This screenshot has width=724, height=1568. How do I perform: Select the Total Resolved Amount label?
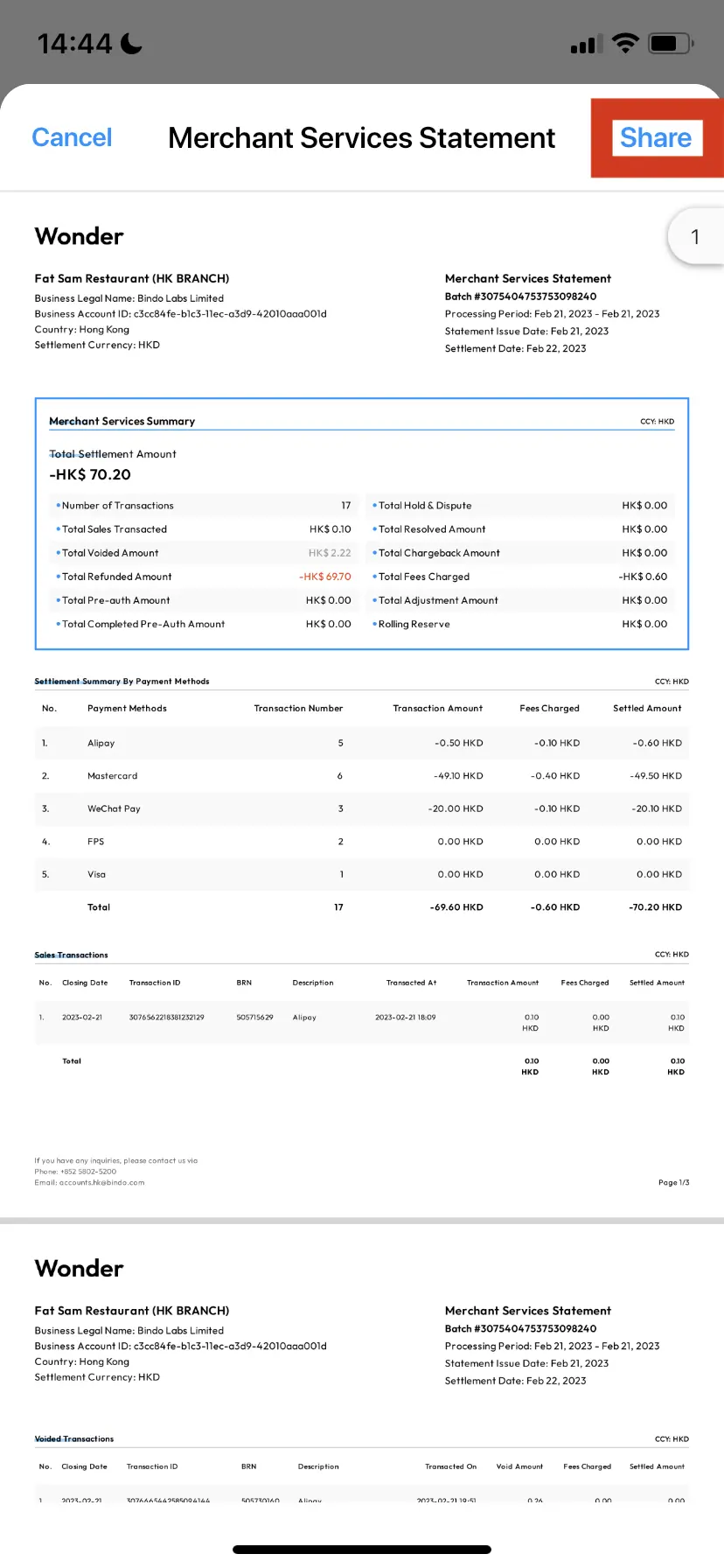[x=432, y=529]
